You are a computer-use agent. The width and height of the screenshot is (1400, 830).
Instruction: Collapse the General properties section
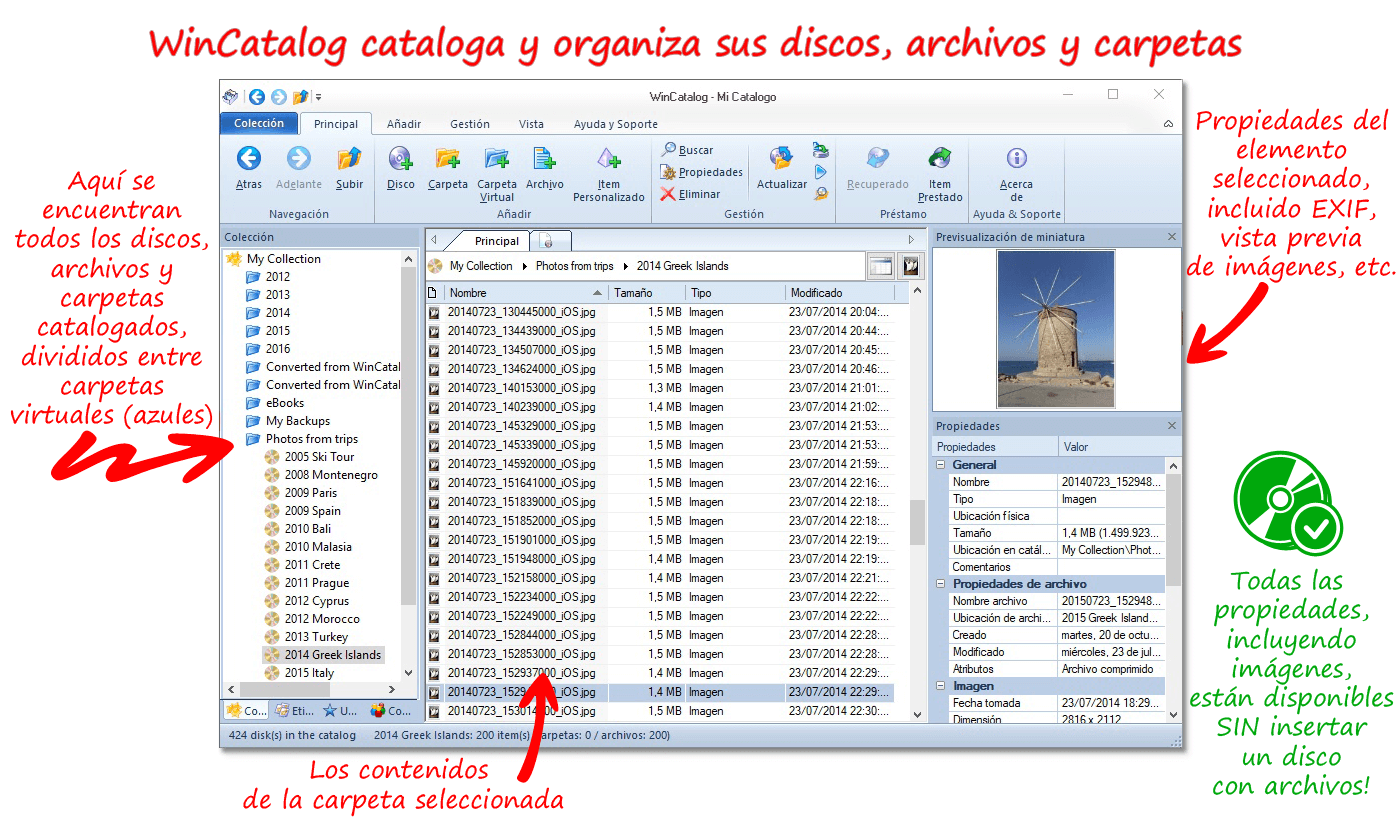click(940, 465)
